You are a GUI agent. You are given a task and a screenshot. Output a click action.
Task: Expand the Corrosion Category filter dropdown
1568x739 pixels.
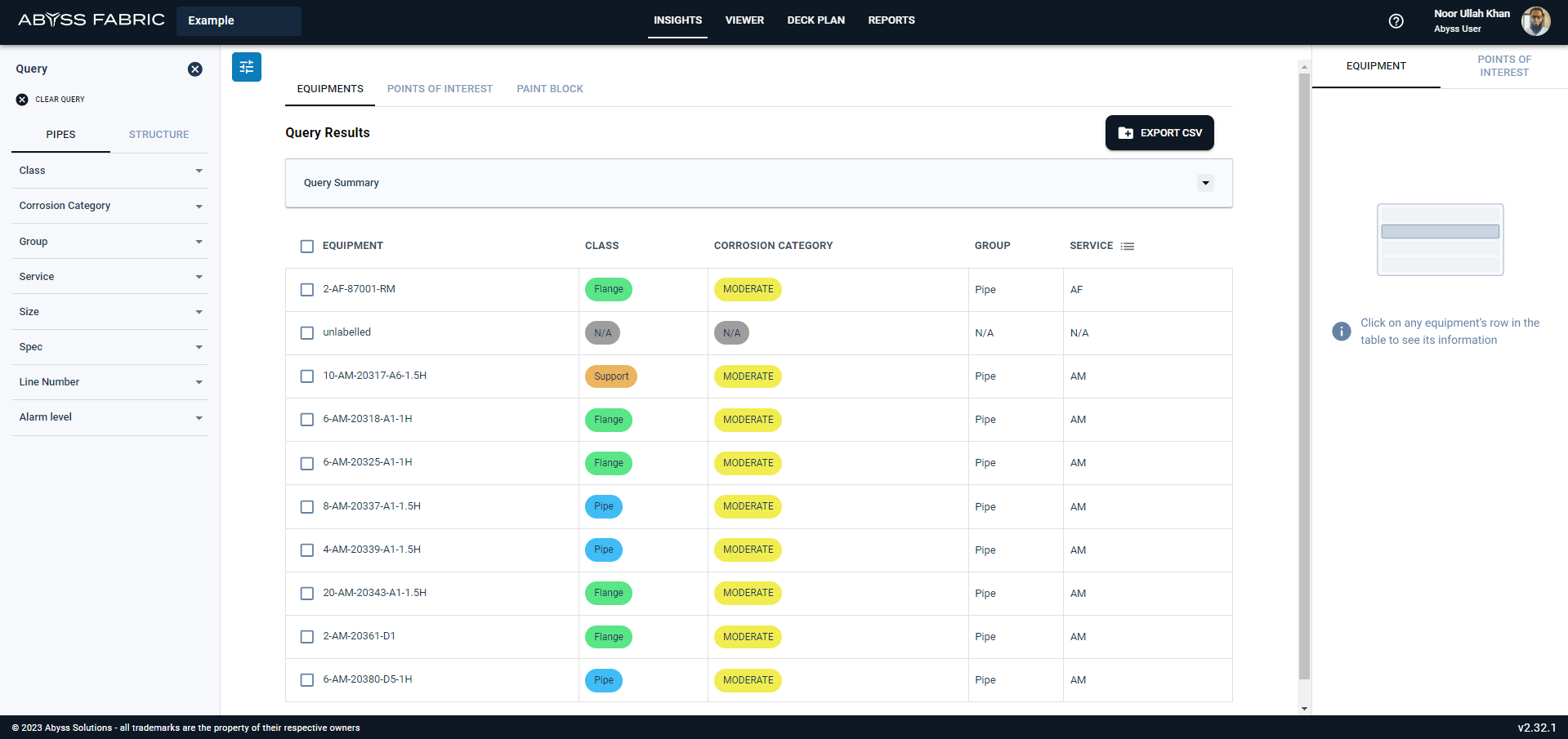[109, 206]
